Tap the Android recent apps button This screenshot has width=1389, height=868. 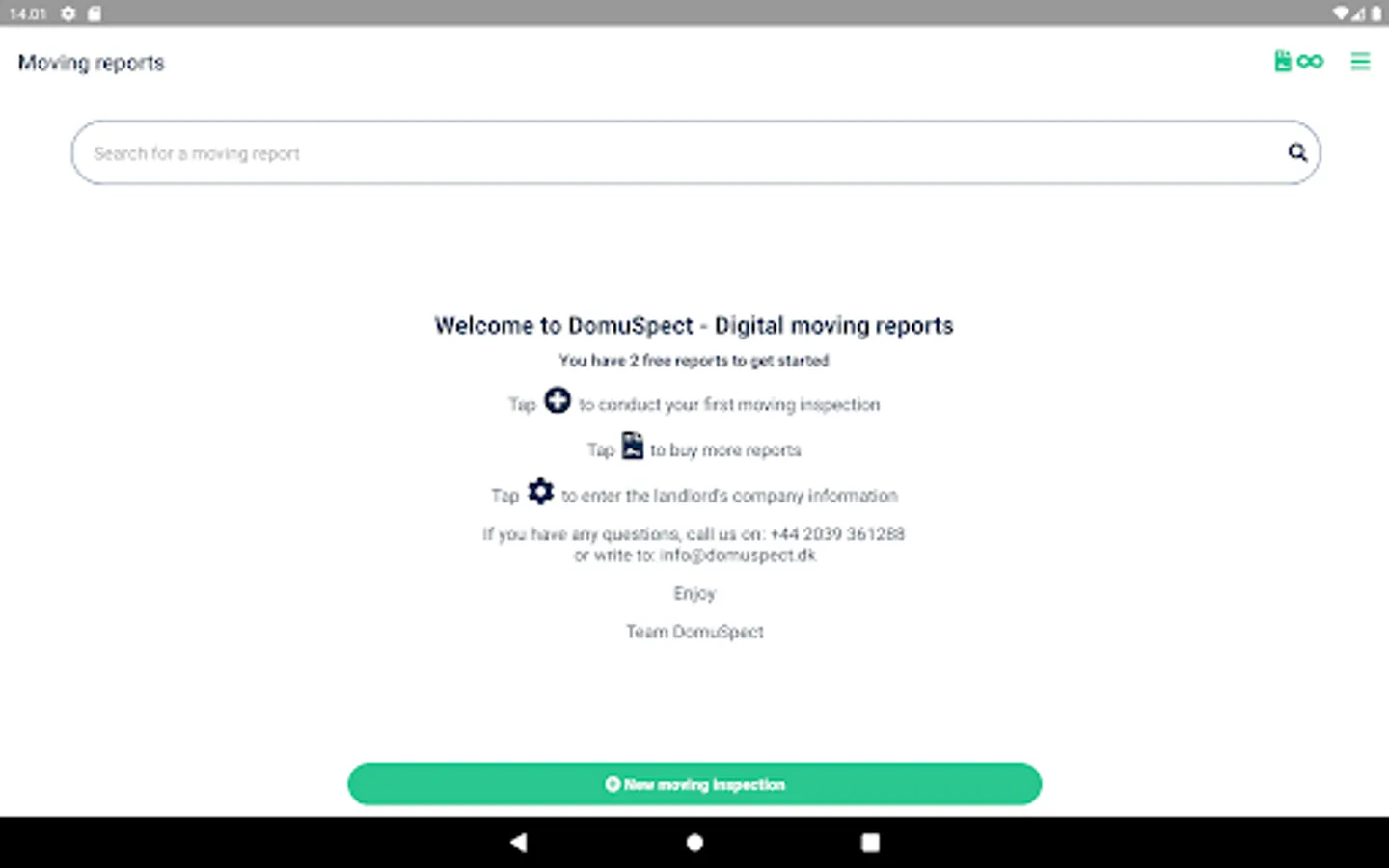click(870, 842)
